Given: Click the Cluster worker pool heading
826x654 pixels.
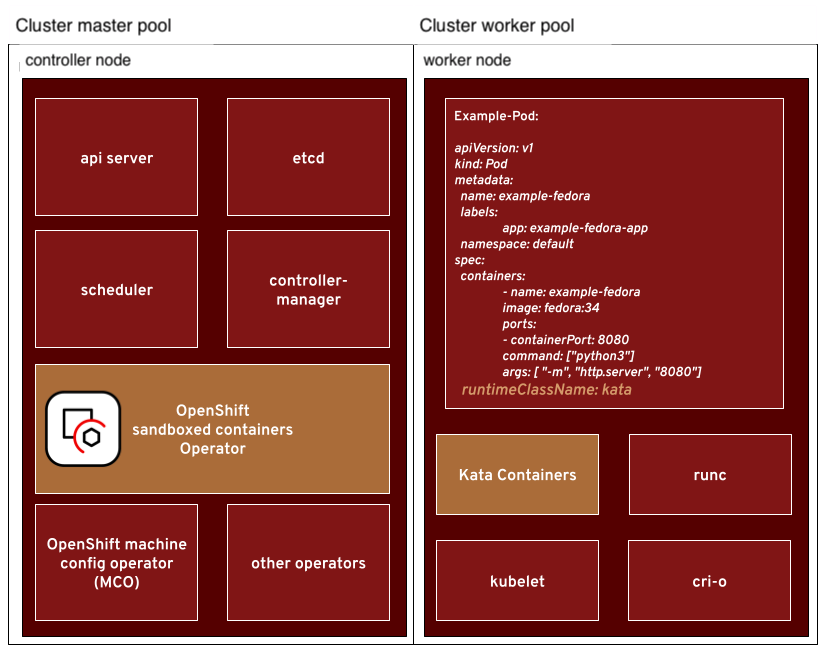Looking at the screenshot, I should tap(497, 25).
